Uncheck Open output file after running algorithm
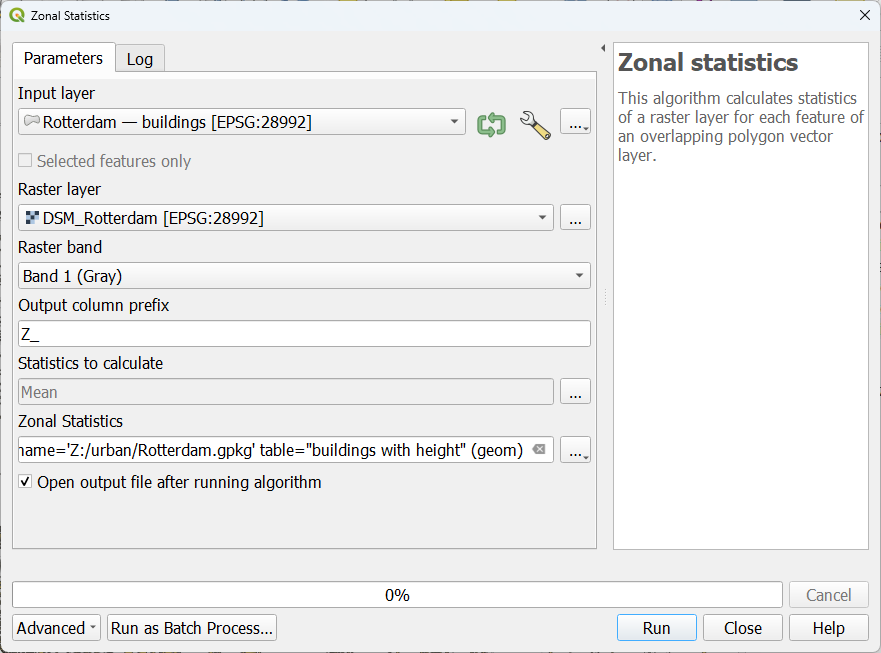 [25, 482]
